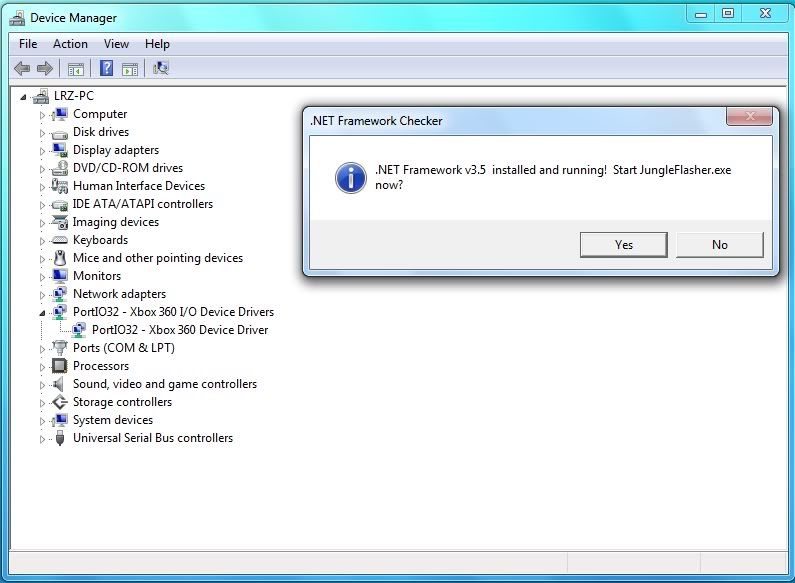Click the System devices icon

point(60,420)
